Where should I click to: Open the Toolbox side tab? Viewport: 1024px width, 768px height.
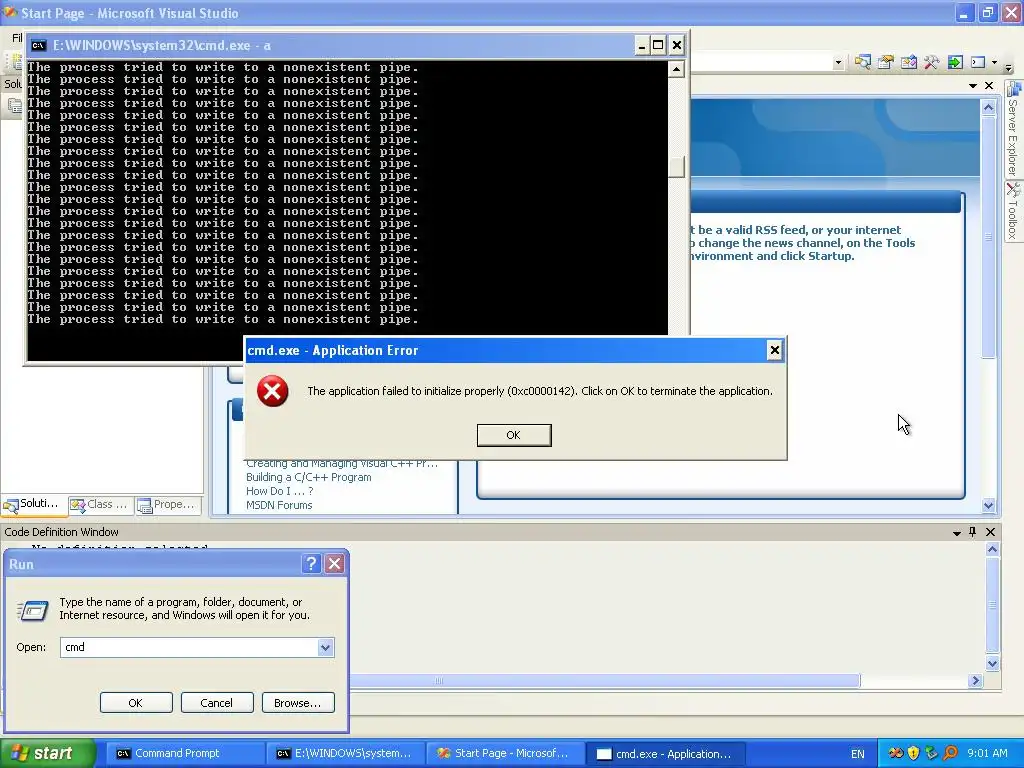point(1013,211)
